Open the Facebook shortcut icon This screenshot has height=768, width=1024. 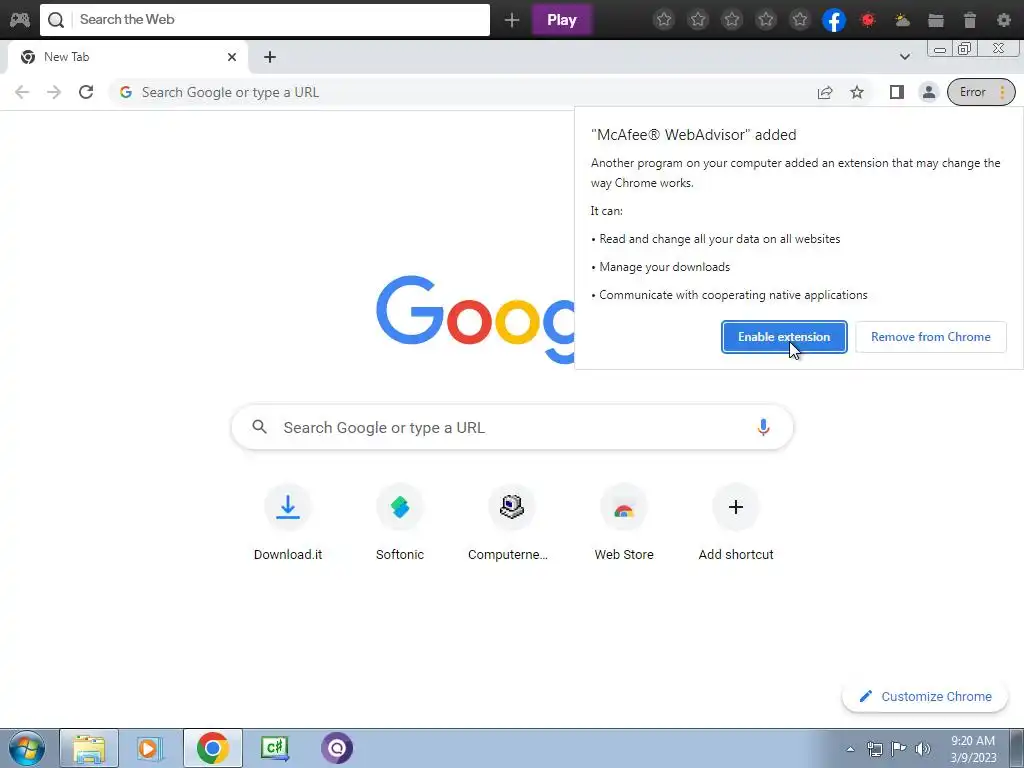click(834, 20)
